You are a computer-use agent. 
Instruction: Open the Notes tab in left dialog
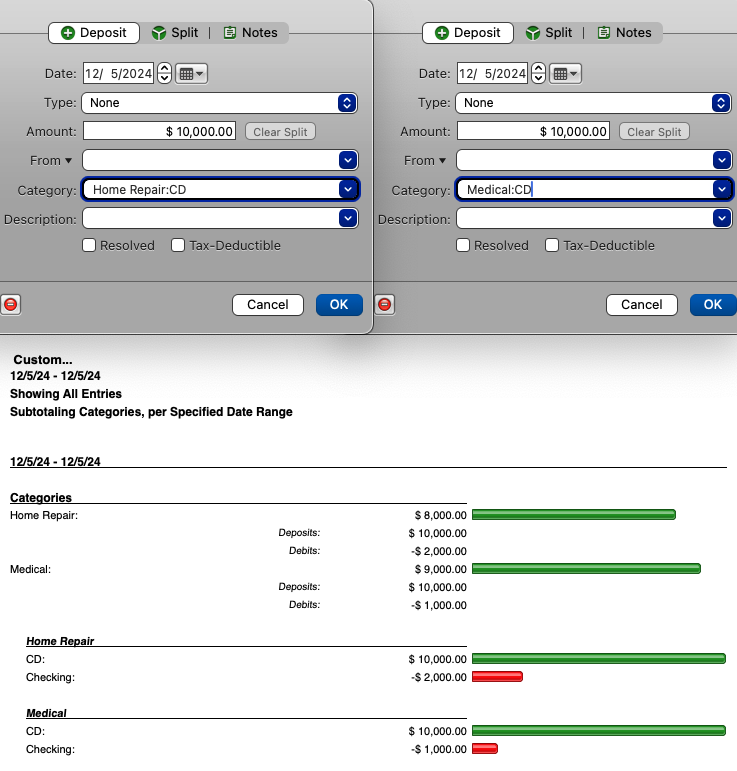click(251, 33)
